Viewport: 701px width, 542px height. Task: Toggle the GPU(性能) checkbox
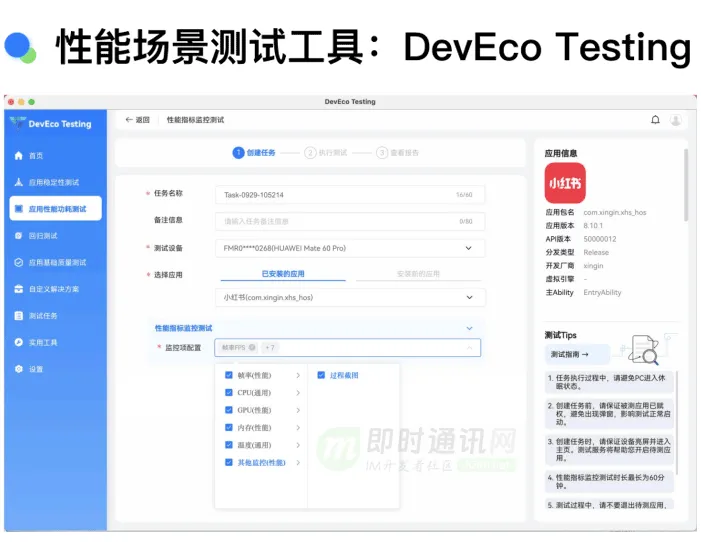point(229,410)
